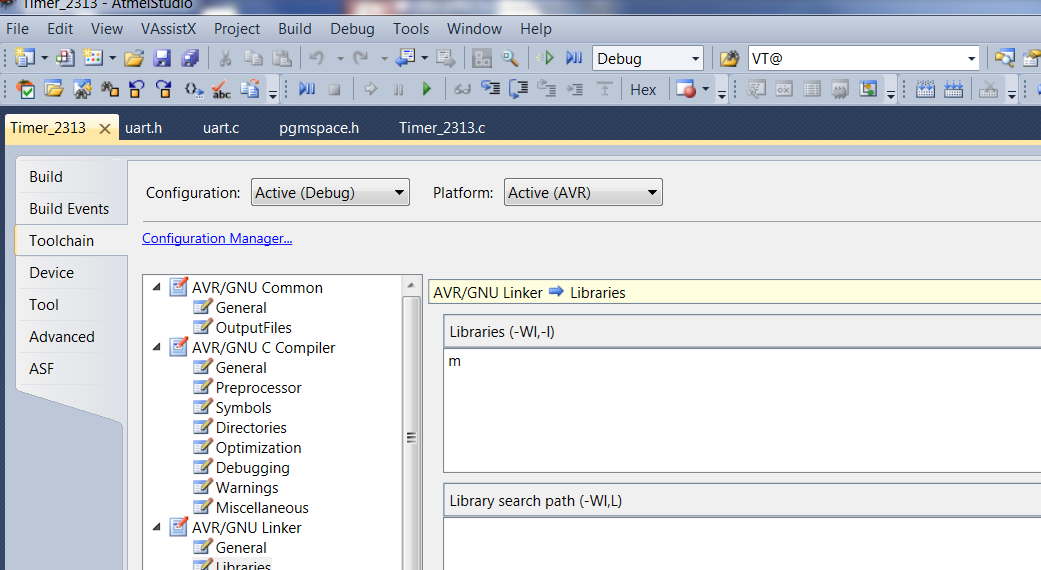Switch to the pgmspace.h tab
1041x570 pixels.
[319, 127]
